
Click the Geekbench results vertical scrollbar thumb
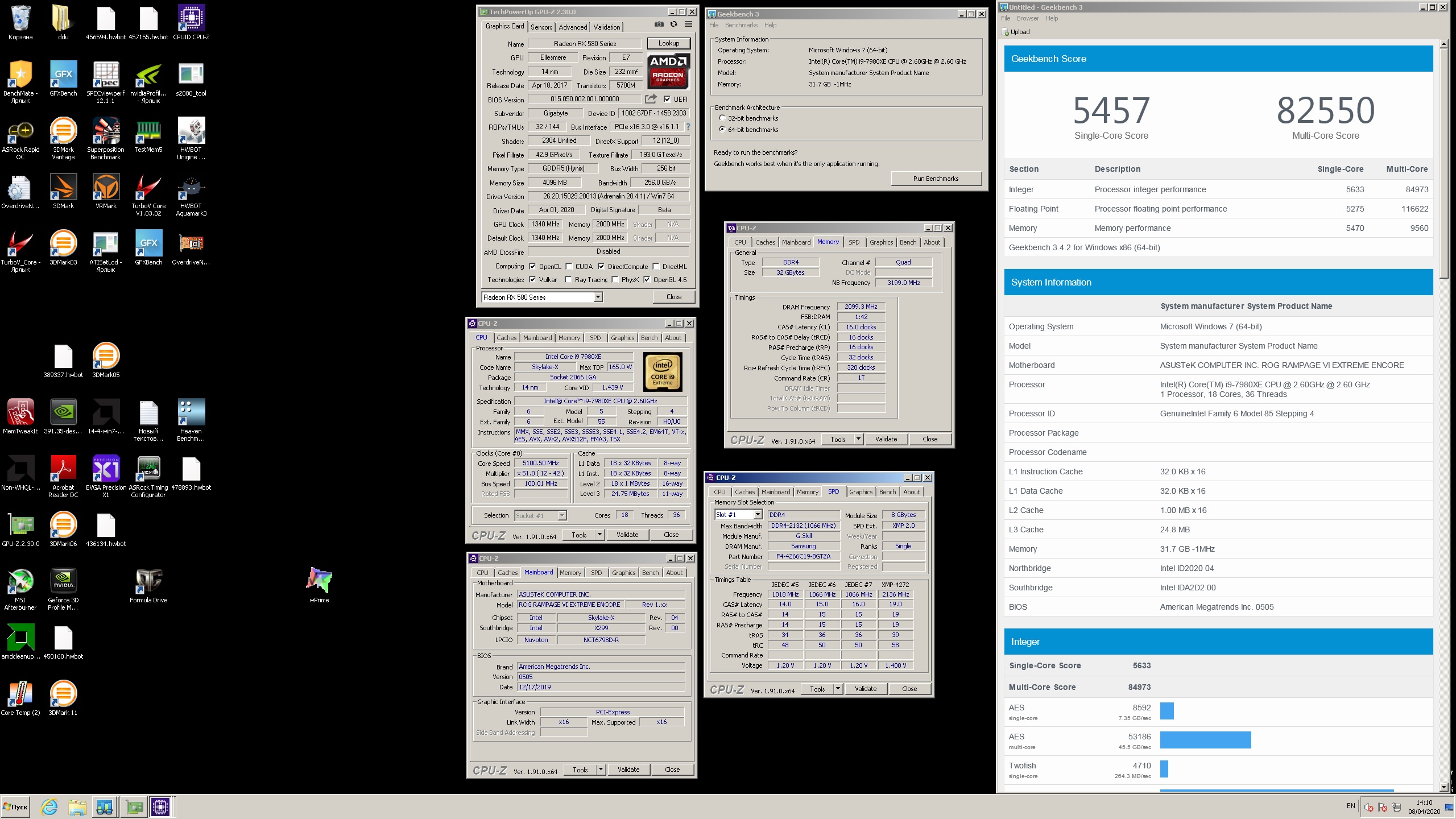coord(1443,163)
